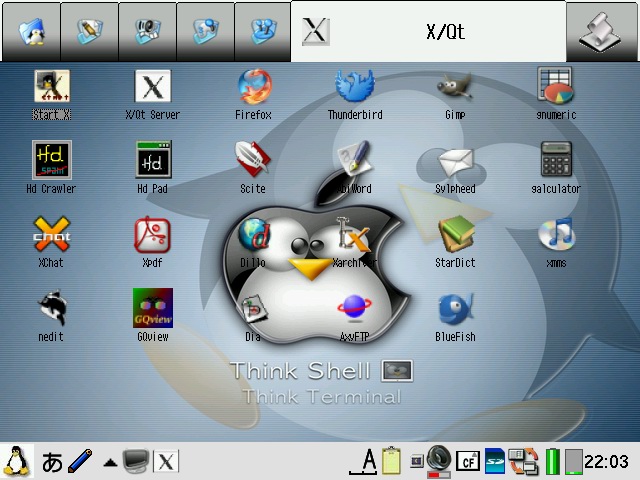This screenshot has height=480, width=640.
Task: Open the Xpdf viewer icon
Action: pos(152,236)
